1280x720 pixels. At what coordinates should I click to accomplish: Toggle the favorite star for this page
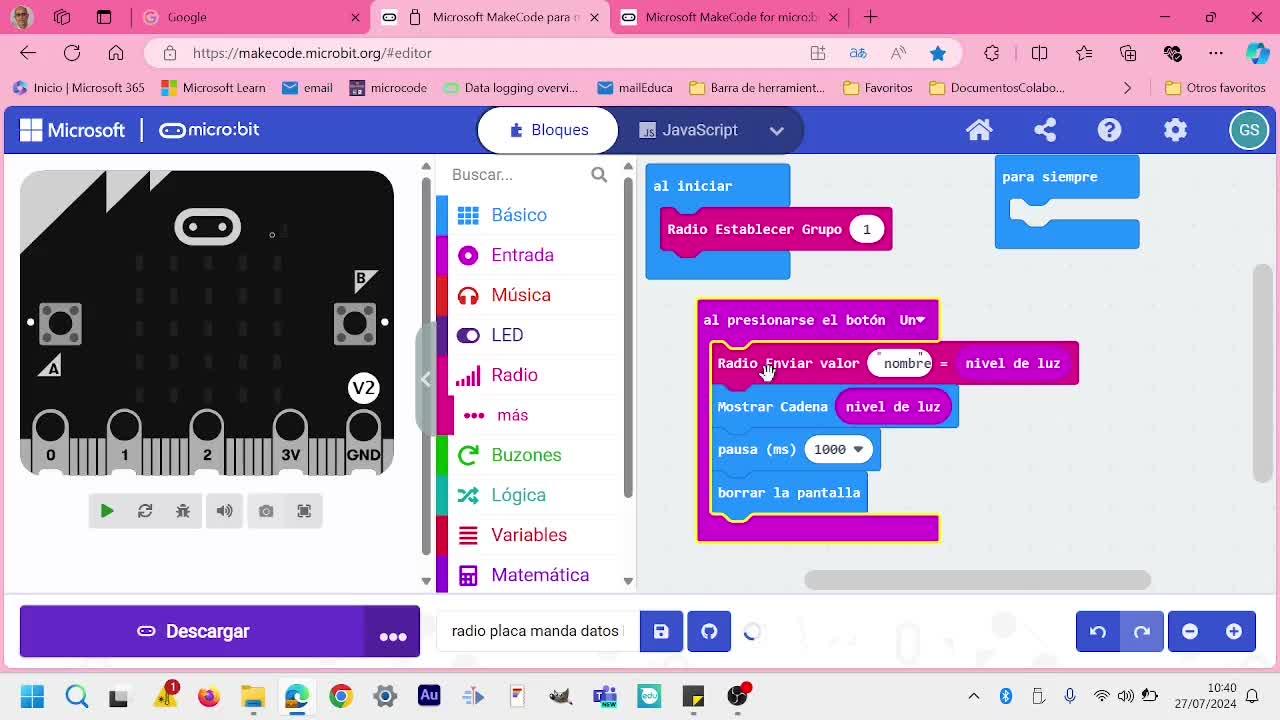coord(938,53)
